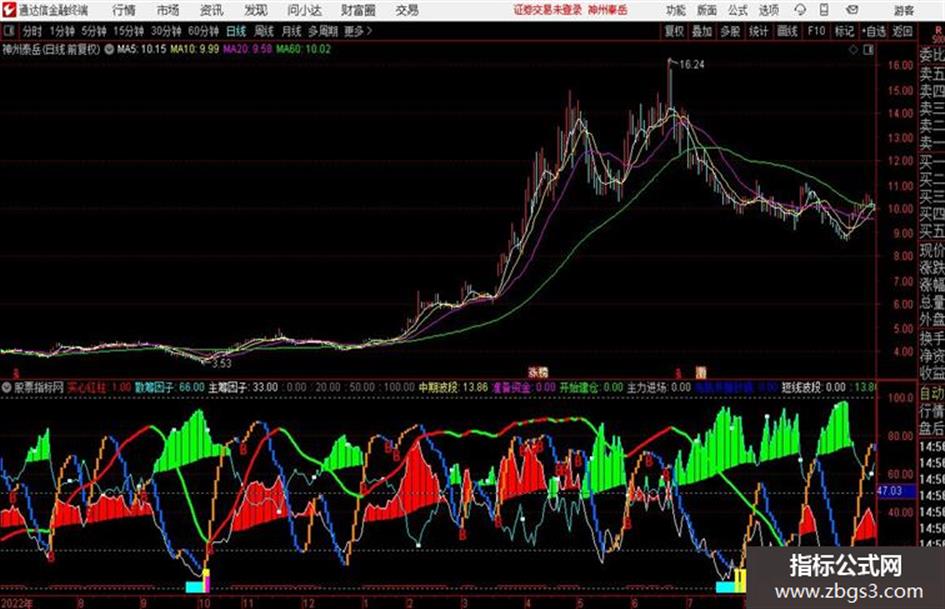Expand the 股票指标网 sub-indicator dropdown arrow

pyautogui.click(x=7, y=387)
